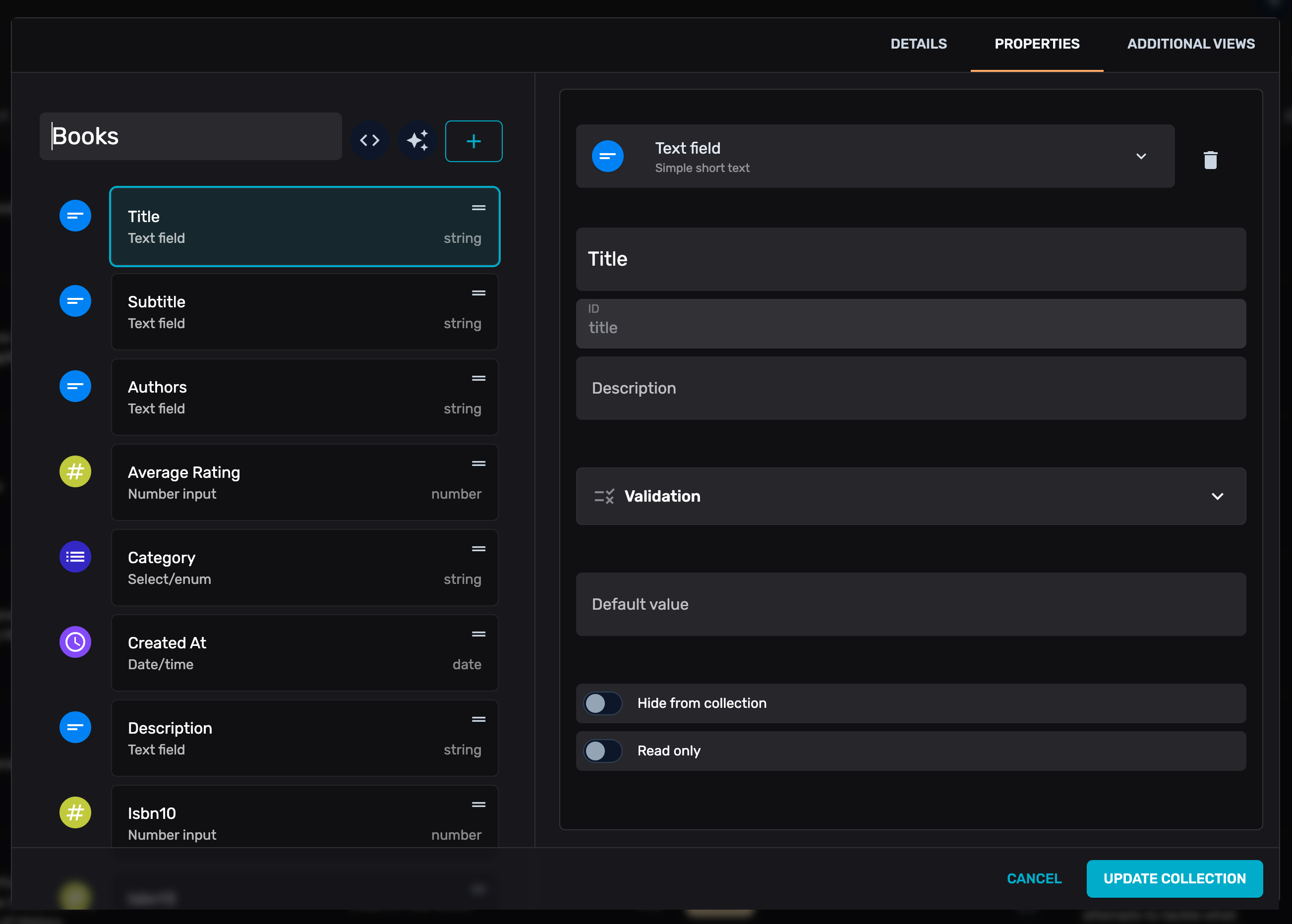Click the plus icon to add a field
Image resolution: width=1292 pixels, height=924 pixels.
(x=473, y=141)
